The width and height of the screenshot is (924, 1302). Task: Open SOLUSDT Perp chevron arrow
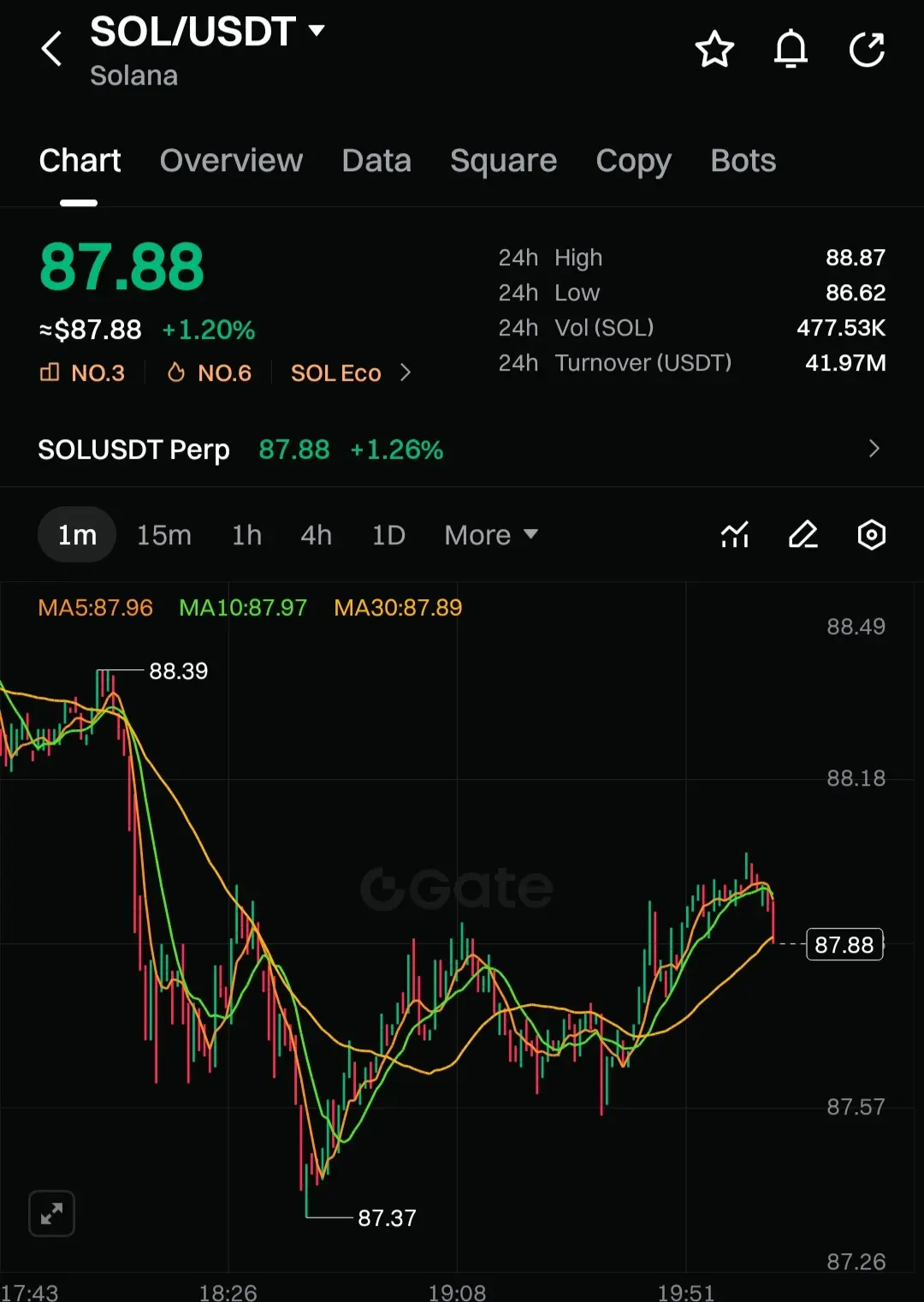point(874,449)
